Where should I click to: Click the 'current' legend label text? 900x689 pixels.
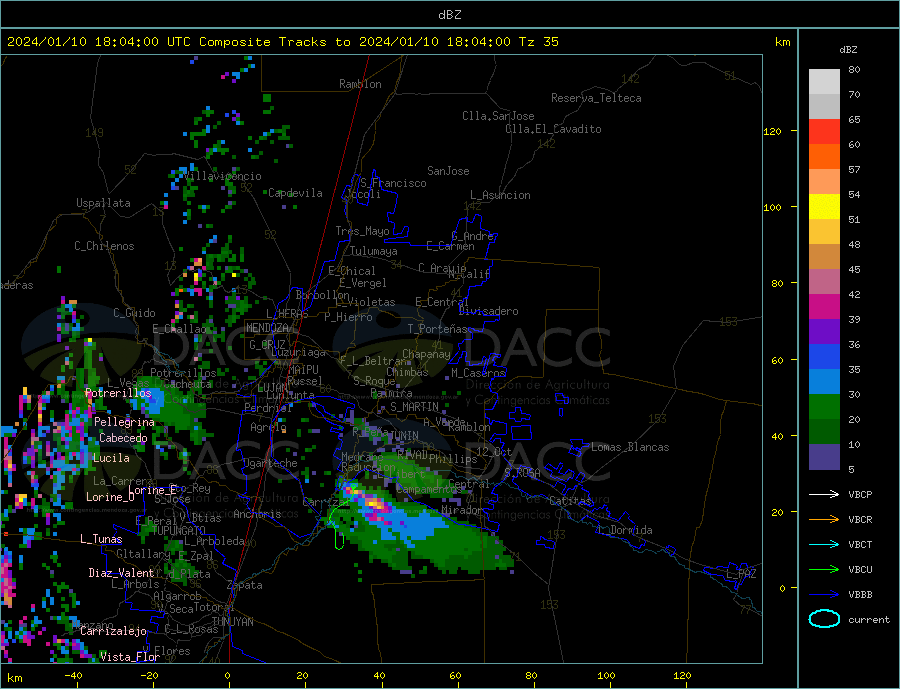tap(869, 620)
